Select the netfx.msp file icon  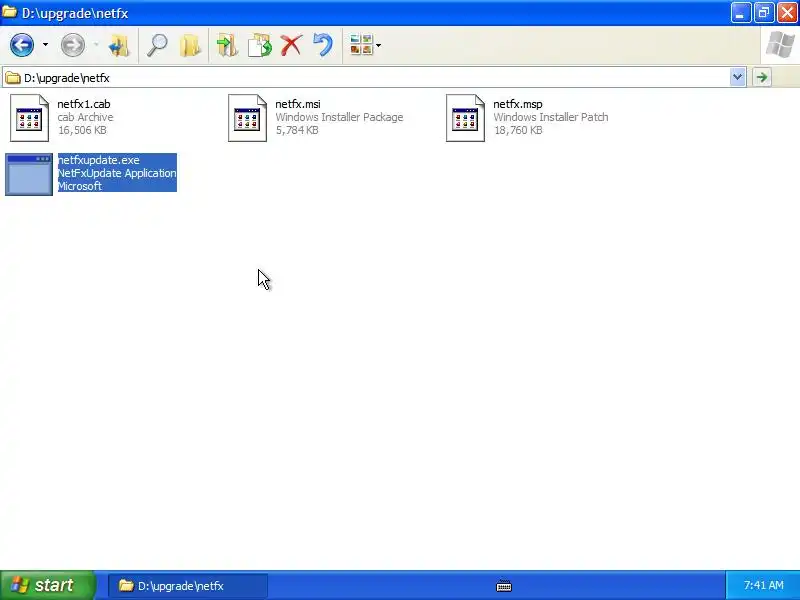point(465,118)
